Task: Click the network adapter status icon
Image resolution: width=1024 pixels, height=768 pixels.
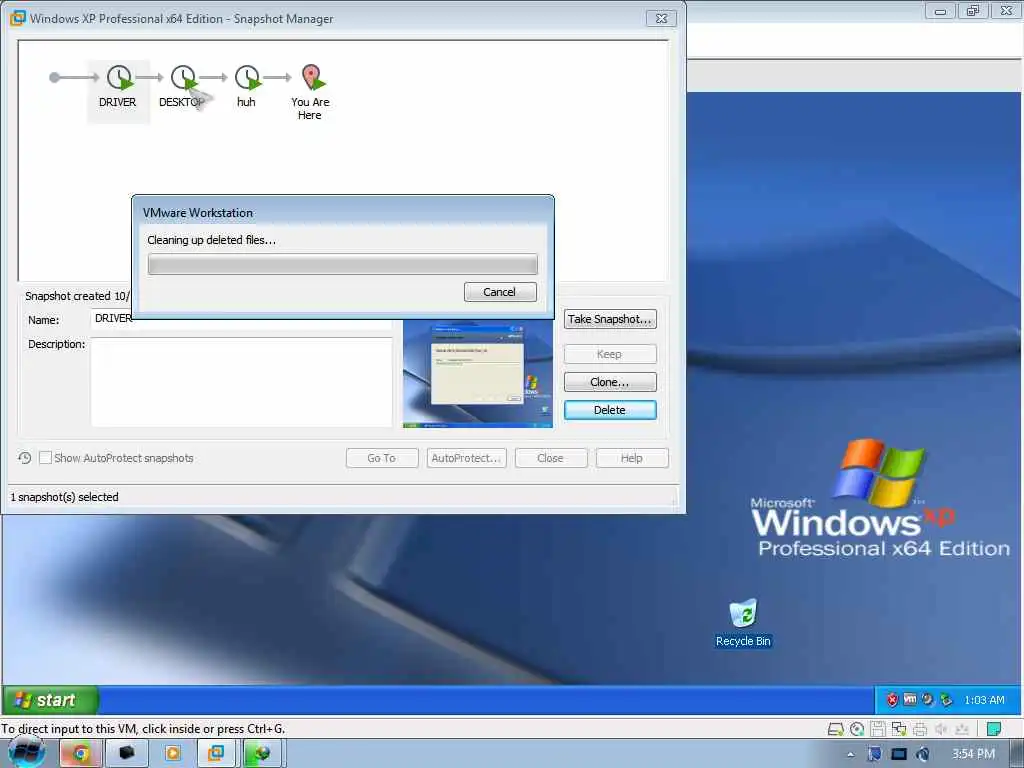Action: point(899,729)
